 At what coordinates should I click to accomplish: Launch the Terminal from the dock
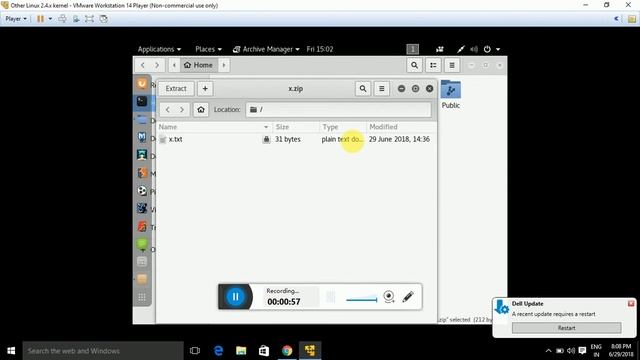pos(142,101)
